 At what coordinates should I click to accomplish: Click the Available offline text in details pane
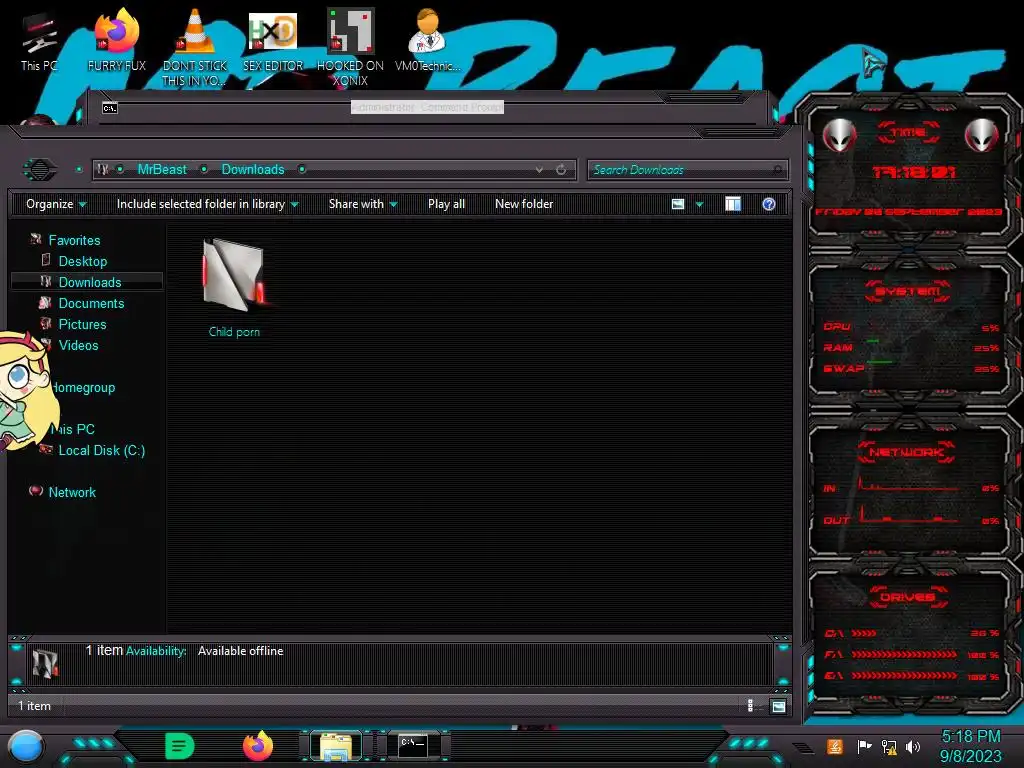coord(240,651)
